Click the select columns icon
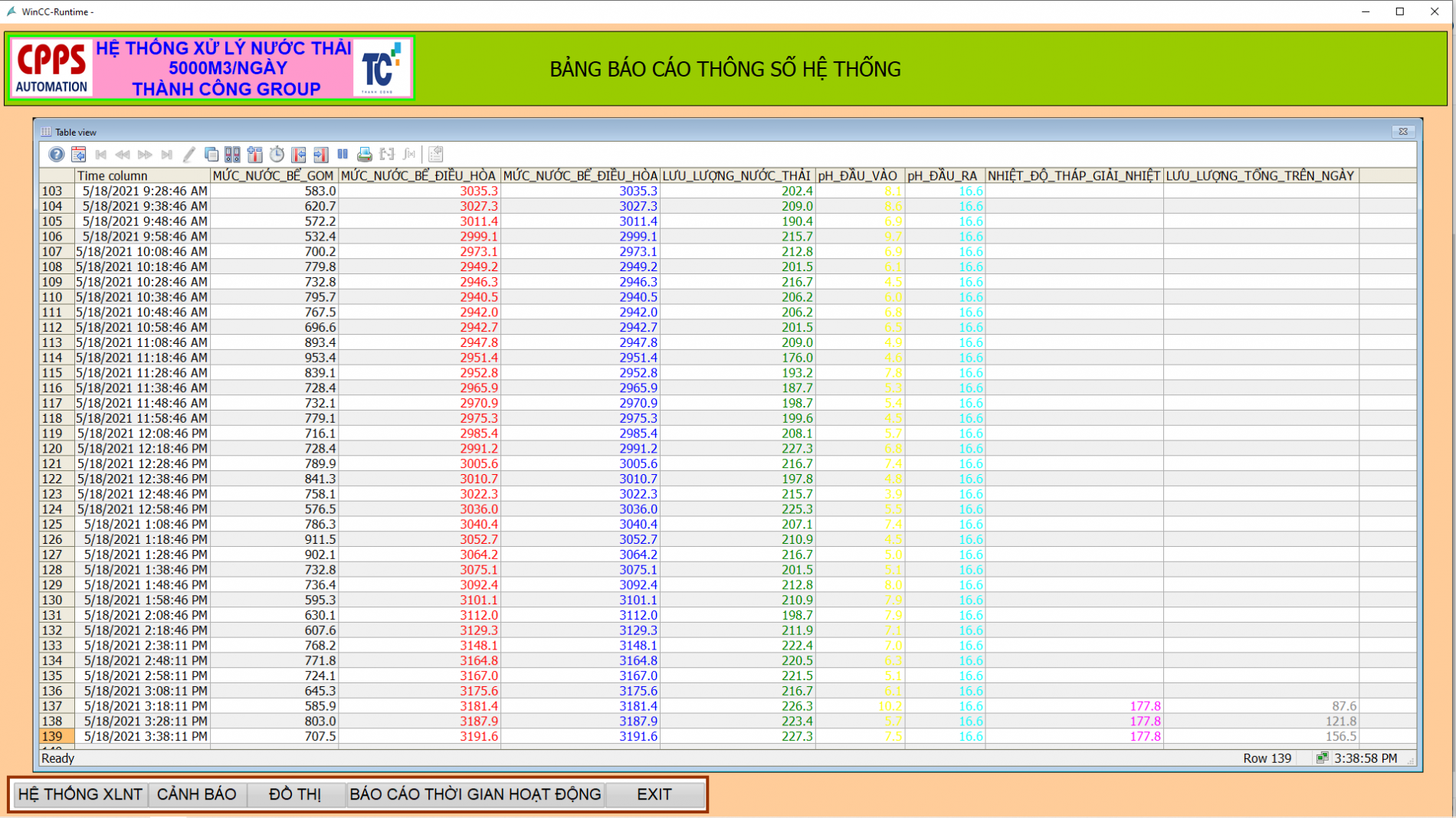Image resolution: width=1456 pixels, height=818 pixels. pyautogui.click(x=254, y=155)
